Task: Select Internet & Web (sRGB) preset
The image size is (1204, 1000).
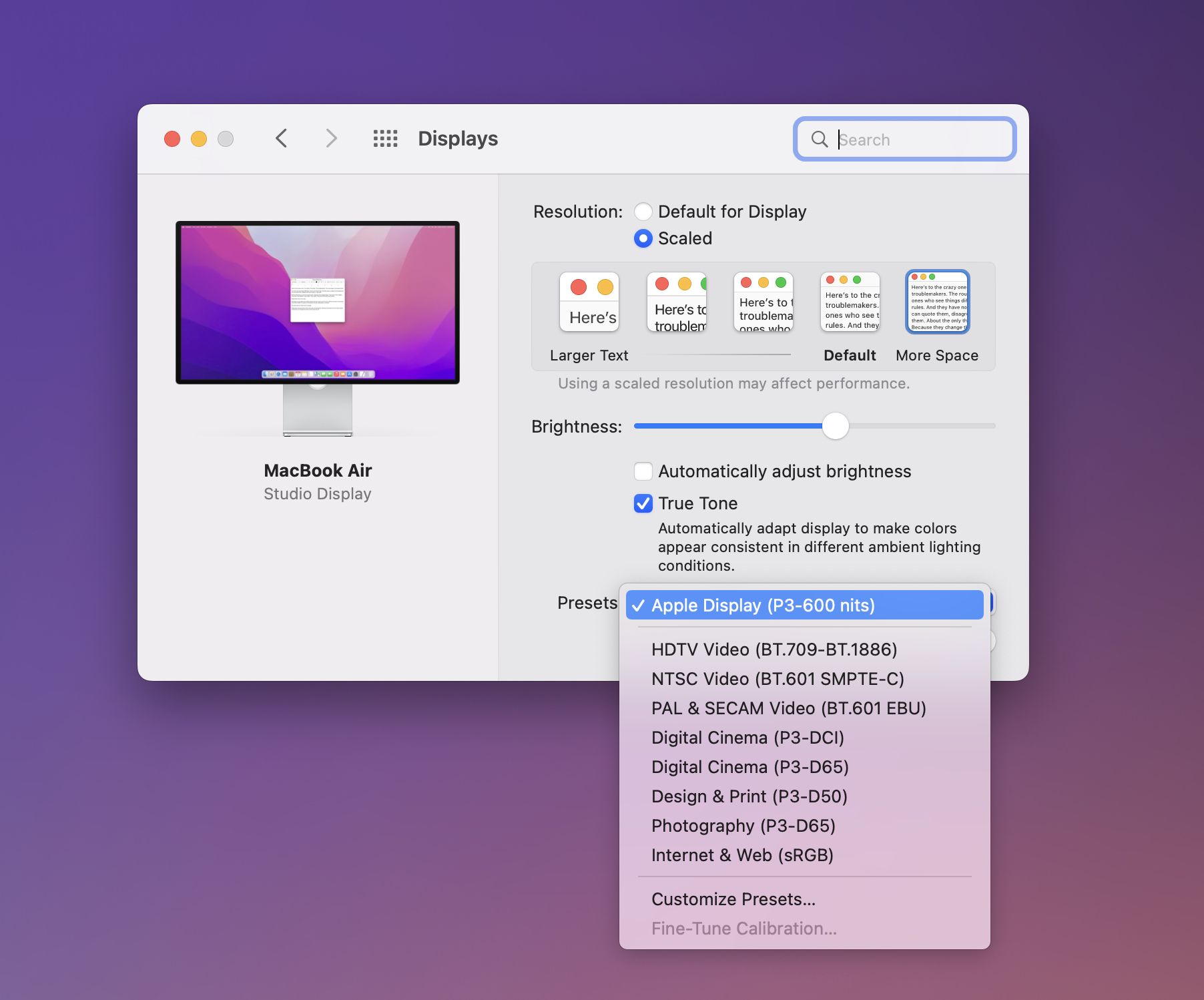Action: (x=805, y=854)
